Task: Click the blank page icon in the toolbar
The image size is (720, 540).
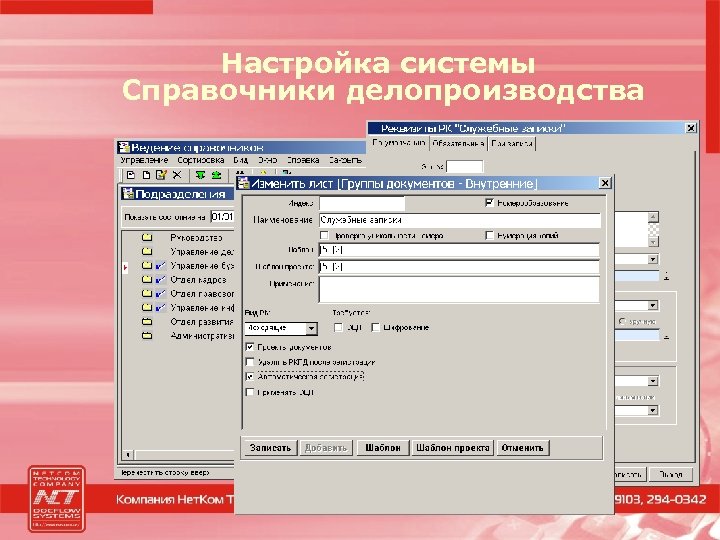Action: click(146, 175)
